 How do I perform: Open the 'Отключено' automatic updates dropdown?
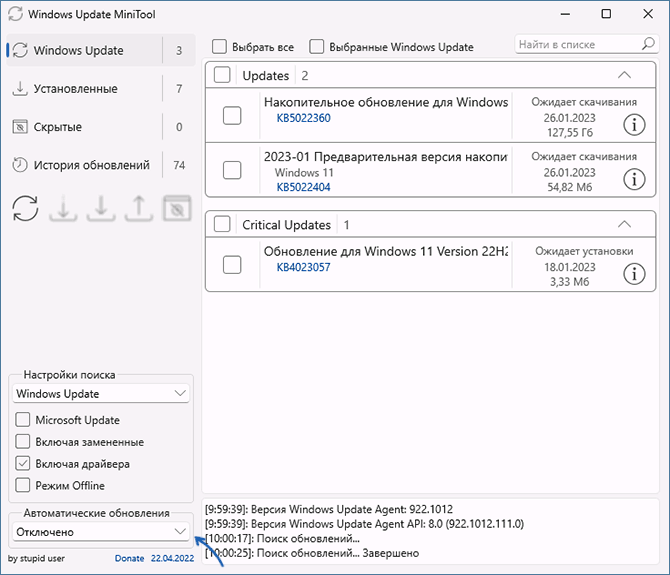click(x=101, y=532)
